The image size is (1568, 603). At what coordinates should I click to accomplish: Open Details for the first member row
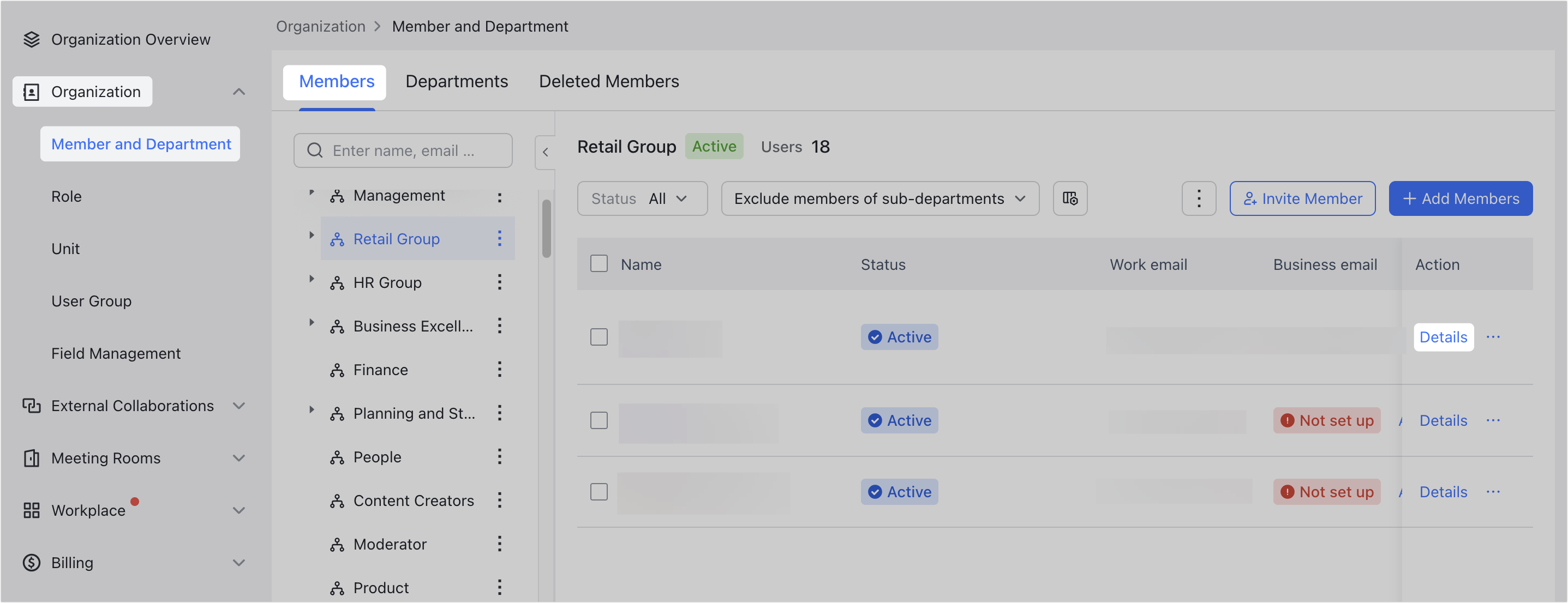[x=1443, y=336]
